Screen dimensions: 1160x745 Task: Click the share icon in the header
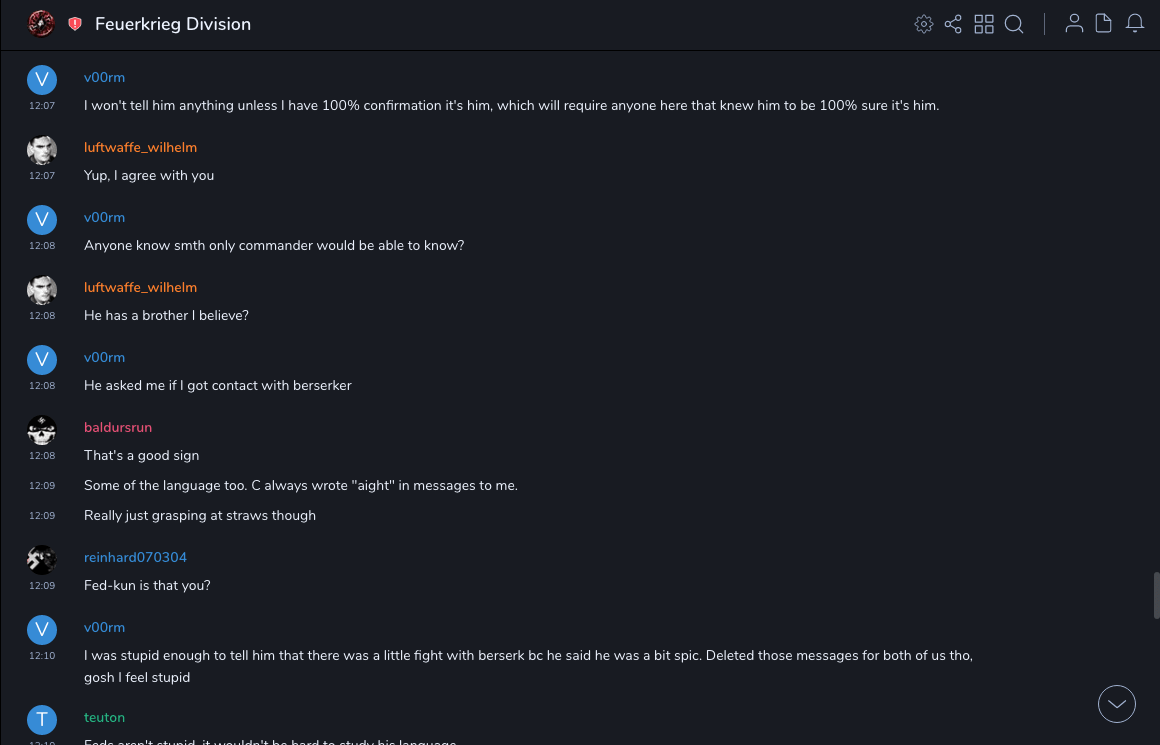953,24
